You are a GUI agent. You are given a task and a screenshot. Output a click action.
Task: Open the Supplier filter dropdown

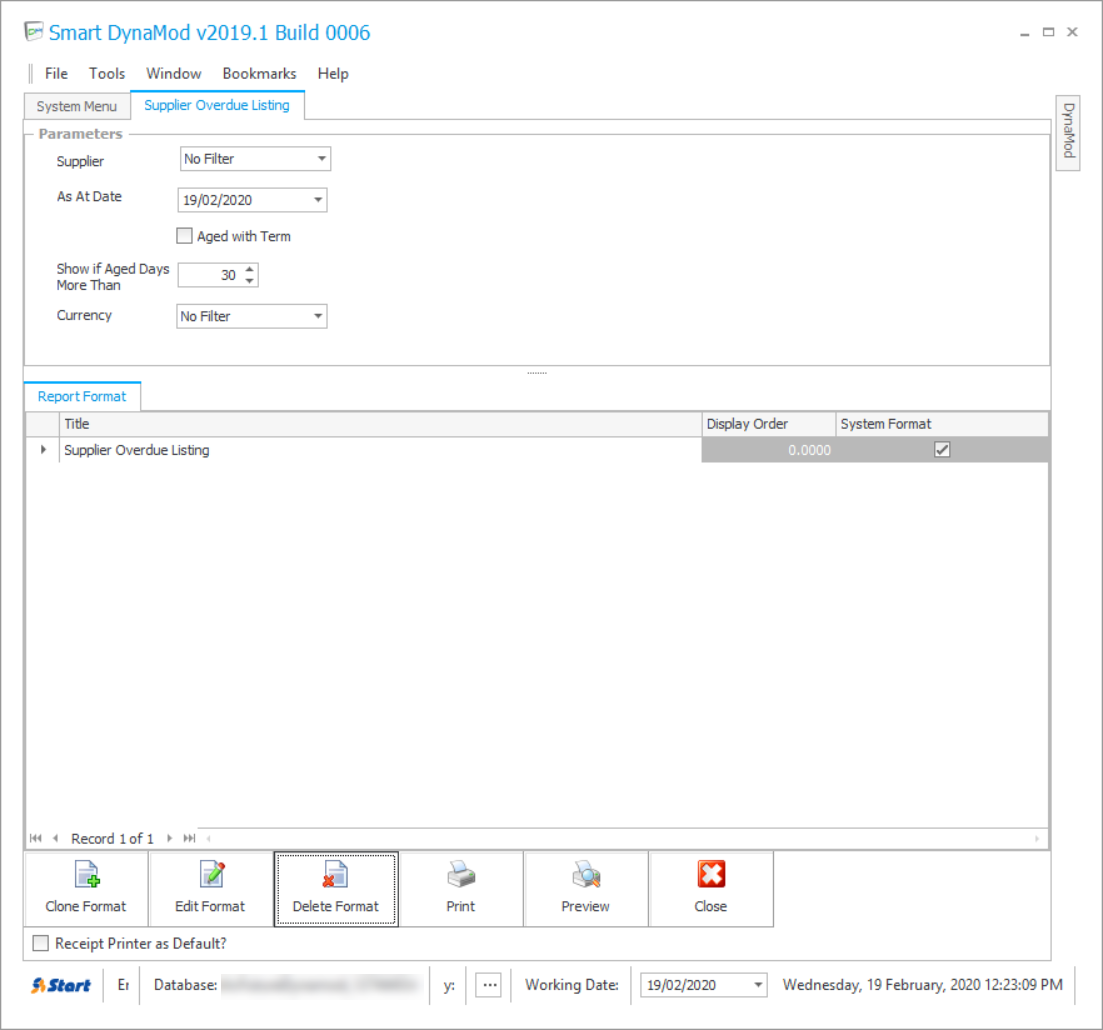[321, 158]
